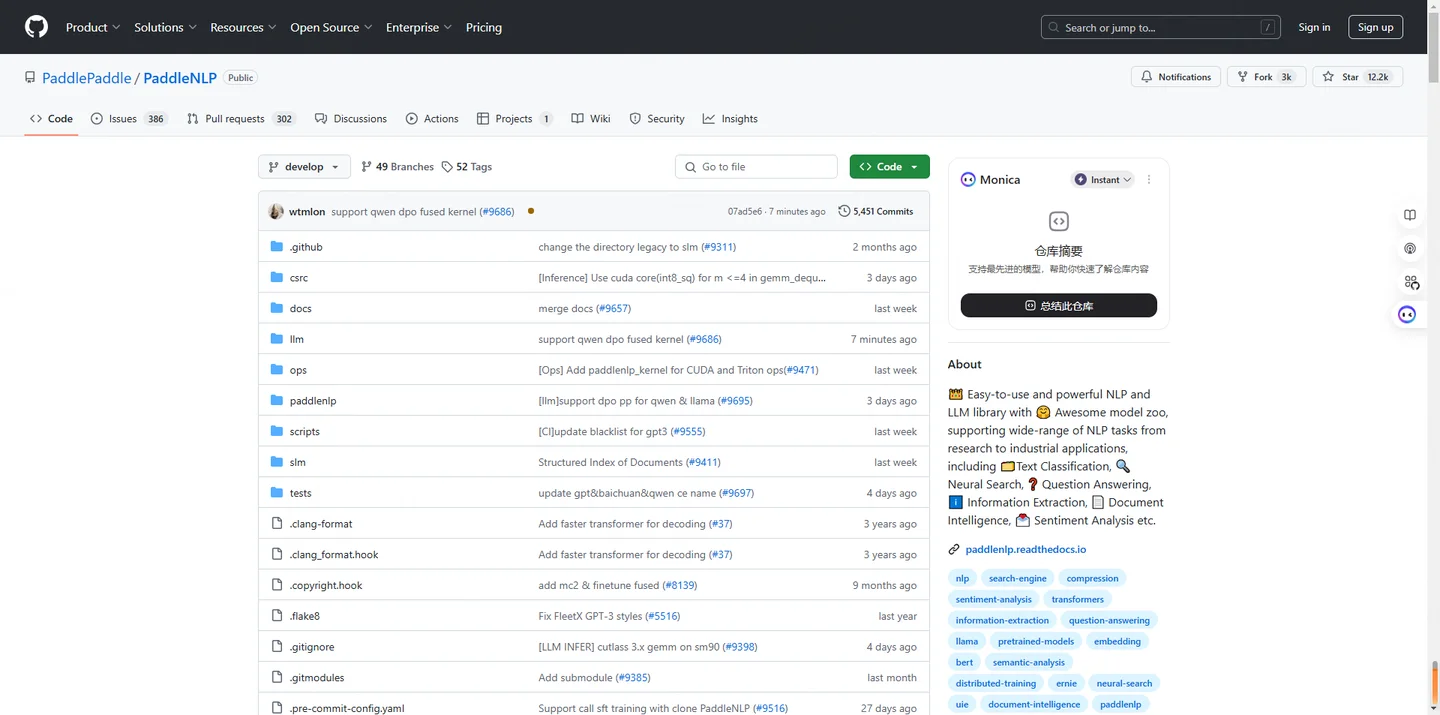
Task: Expand the Resources dropdown
Action: click(x=243, y=27)
